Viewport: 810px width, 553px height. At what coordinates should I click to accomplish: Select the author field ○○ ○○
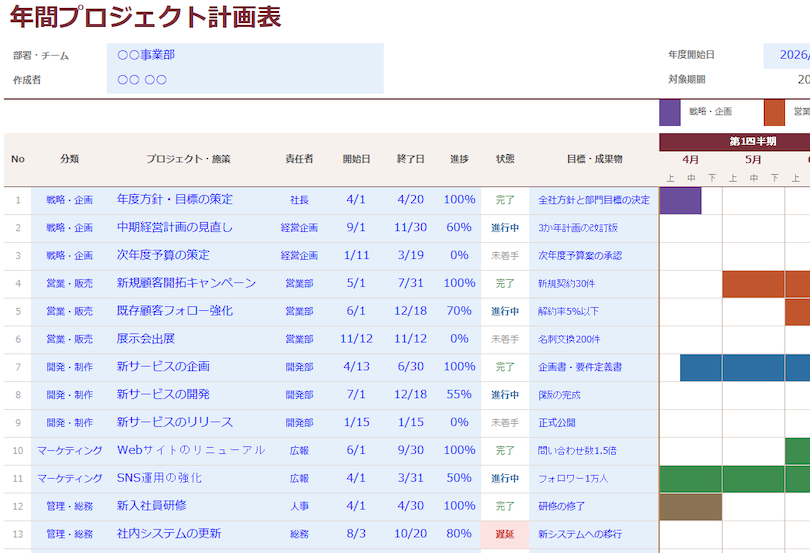(245, 80)
